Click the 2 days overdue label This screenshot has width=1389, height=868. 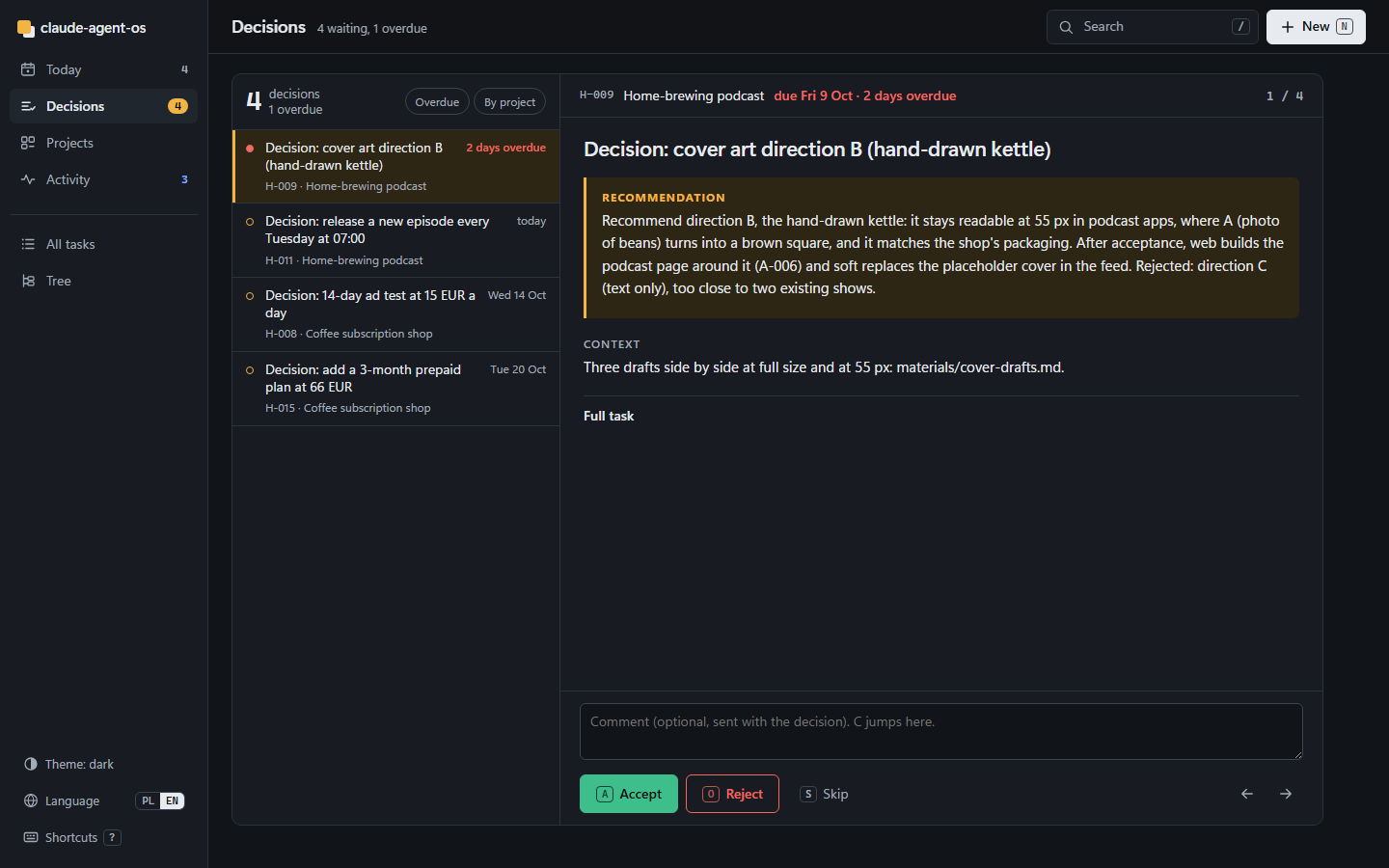coord(505,148)
